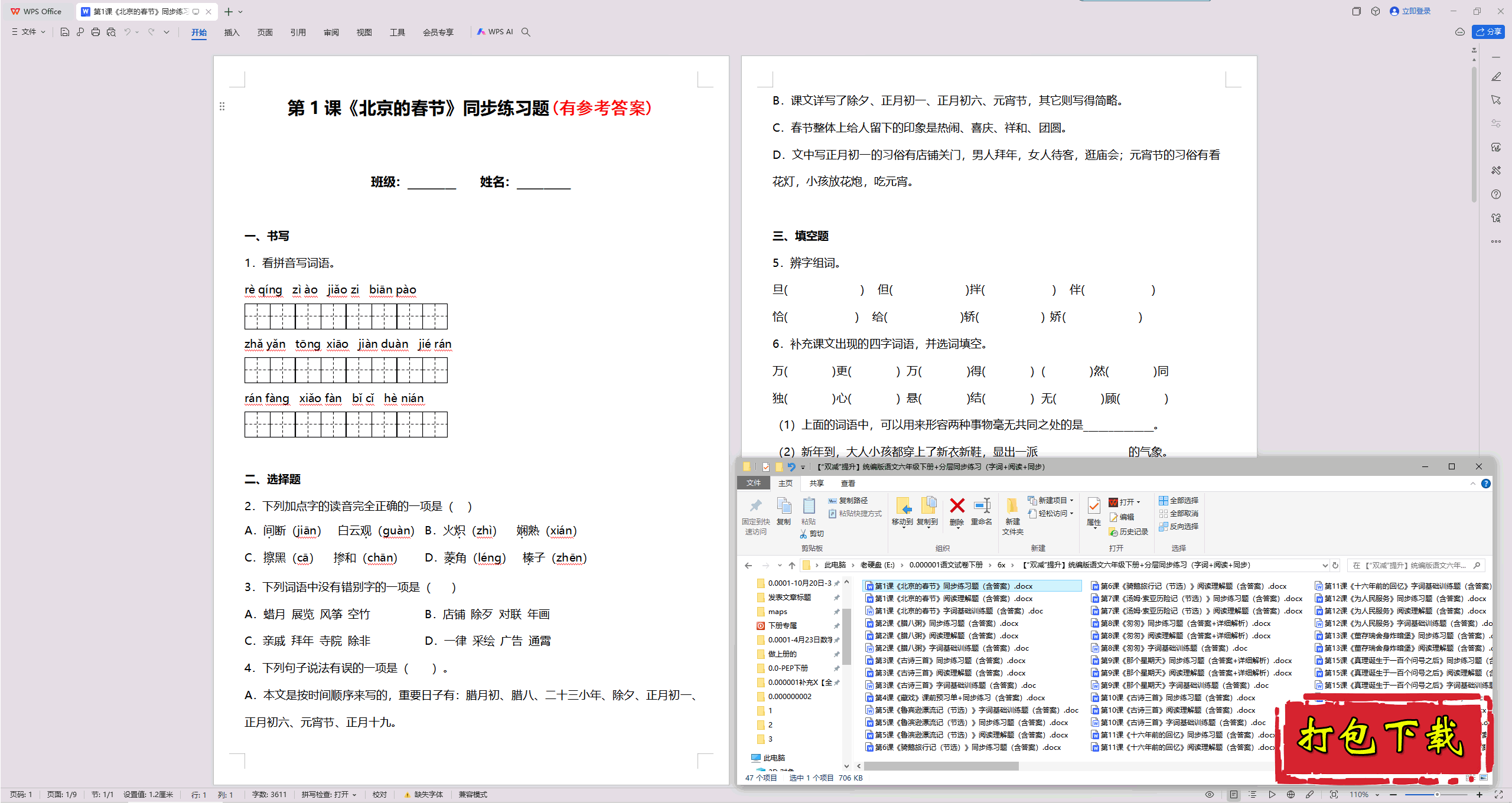1512x803 pixels.
Task: Open print preview icon in WPS toolbar
Action: 111,32
